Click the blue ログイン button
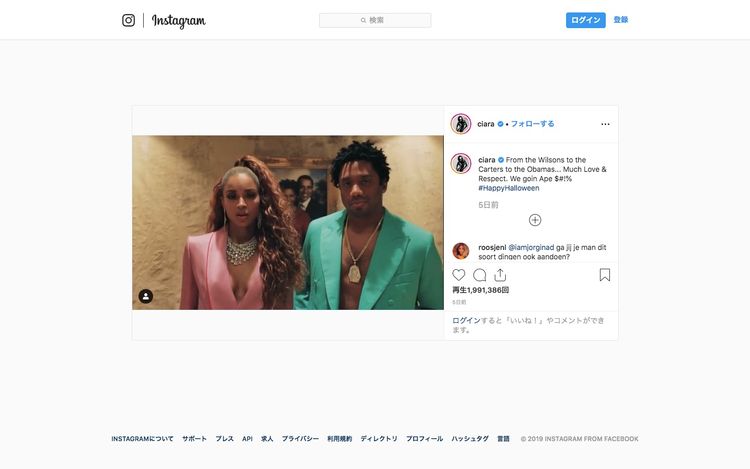The width and height of the screenshot is (750, 469). [585, 20]
